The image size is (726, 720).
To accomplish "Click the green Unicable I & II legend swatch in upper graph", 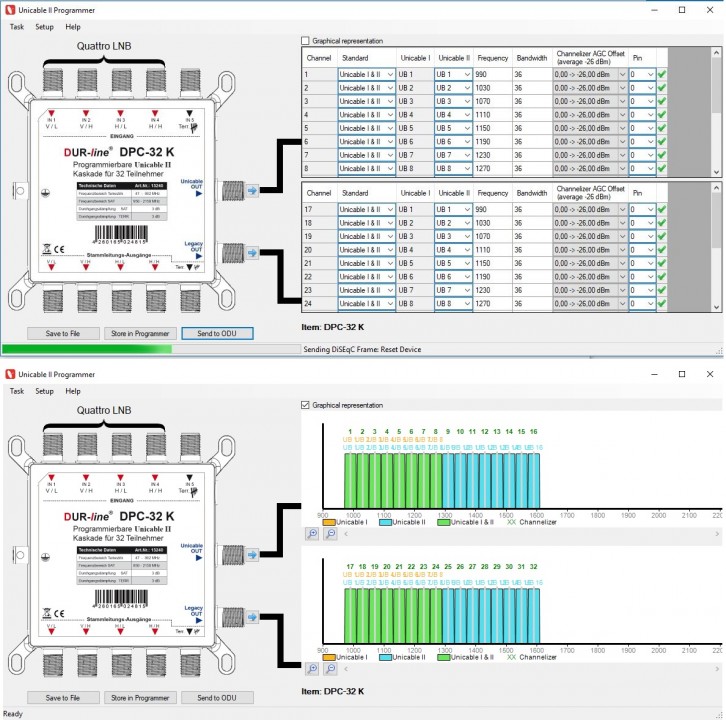I will [443, 522].
